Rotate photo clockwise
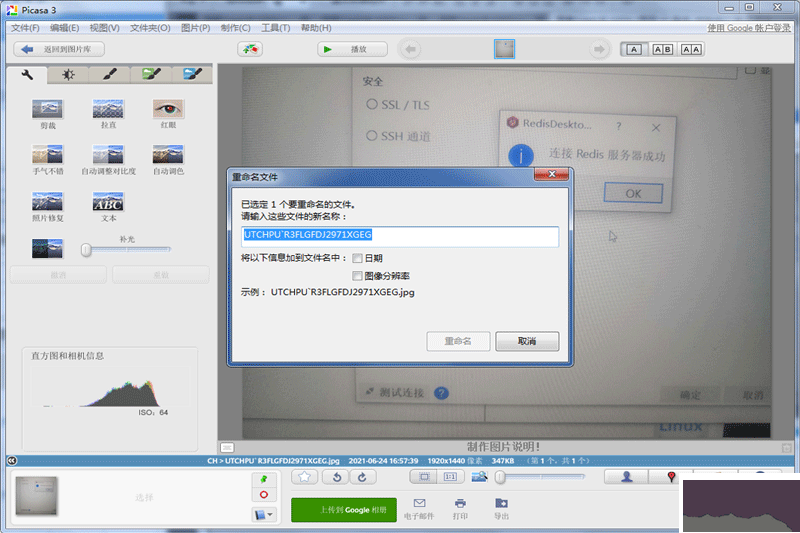Image resolution: width=800 pixels, height=533 pixels. click(363, 477)
